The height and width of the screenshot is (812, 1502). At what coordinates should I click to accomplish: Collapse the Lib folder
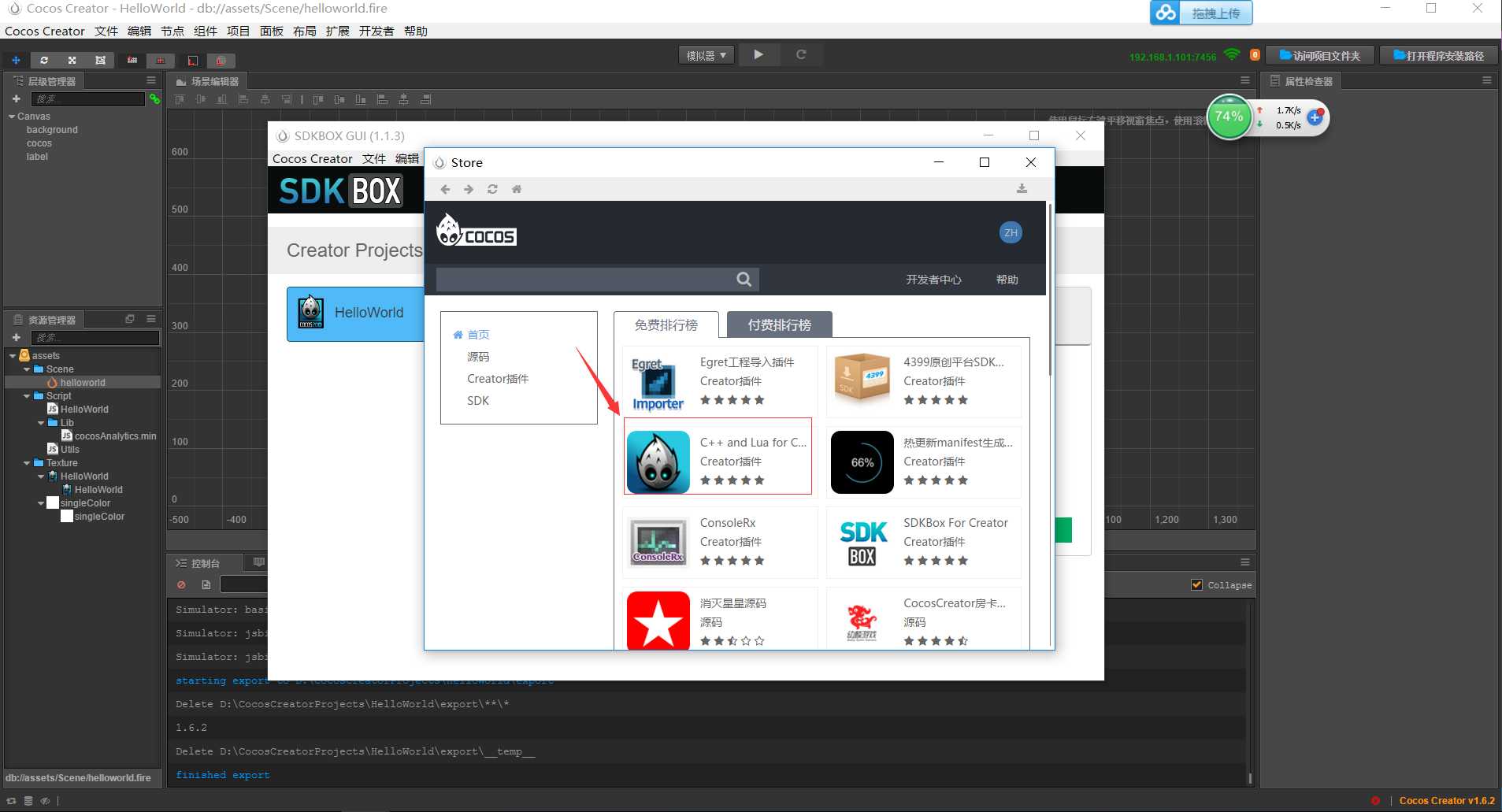point(40,423)
